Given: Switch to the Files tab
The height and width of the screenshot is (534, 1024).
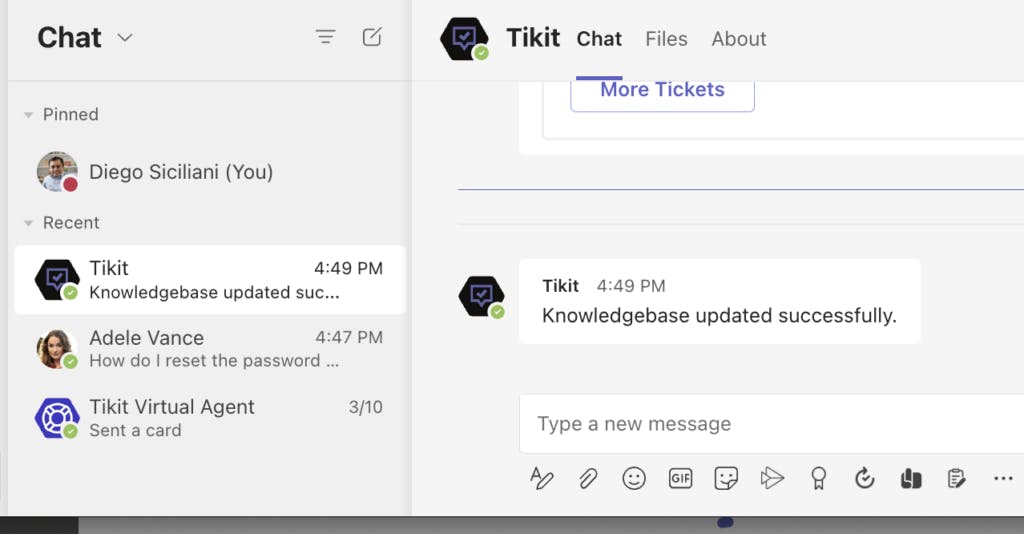Looking at the screenshot, I should 666,39.
